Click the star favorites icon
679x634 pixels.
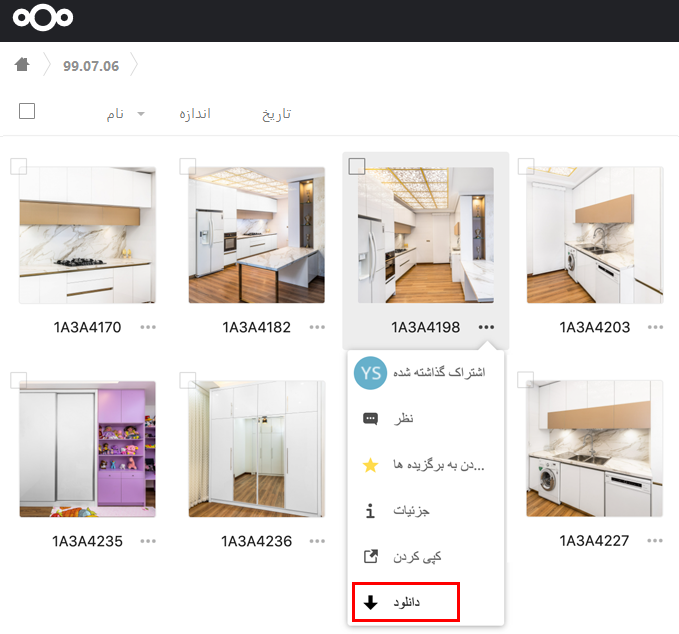(370, 465)
